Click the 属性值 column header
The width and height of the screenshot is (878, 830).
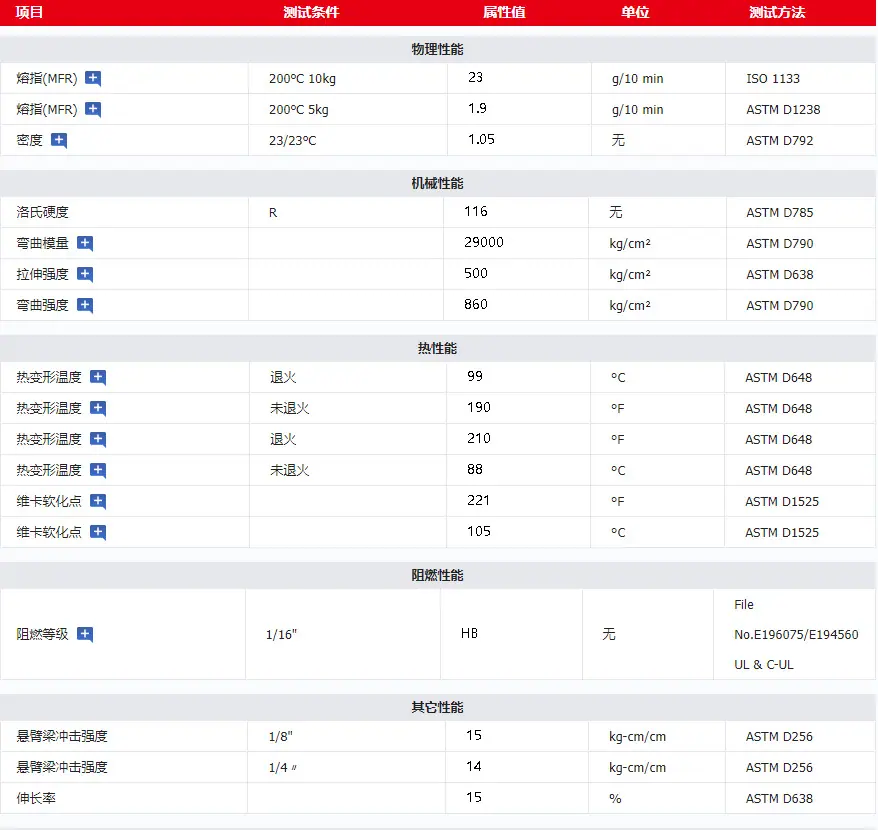504,12
